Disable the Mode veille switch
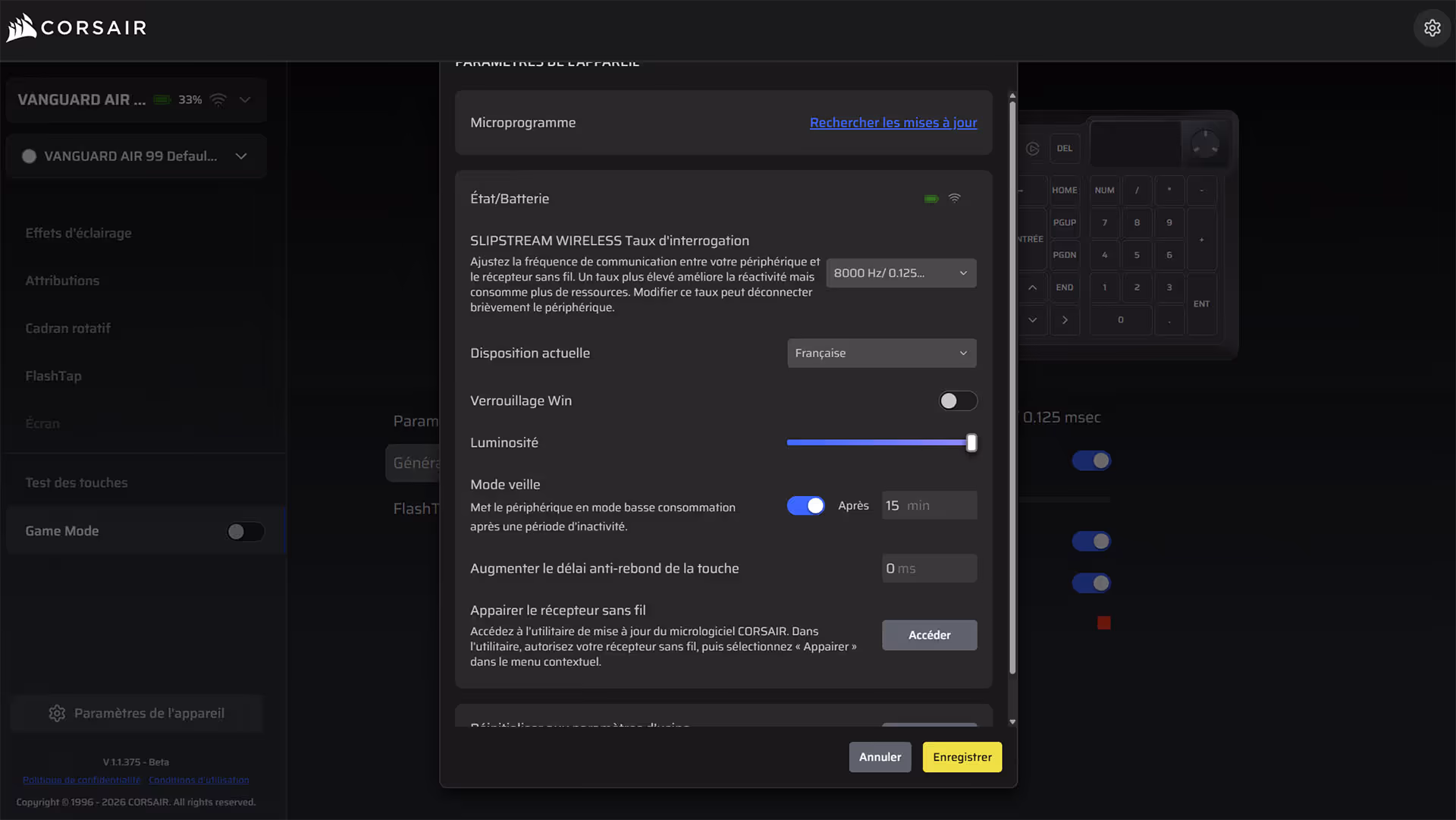Image resolution: width=1456 pixels, height=820 pixels. click(x=806, y=506)
